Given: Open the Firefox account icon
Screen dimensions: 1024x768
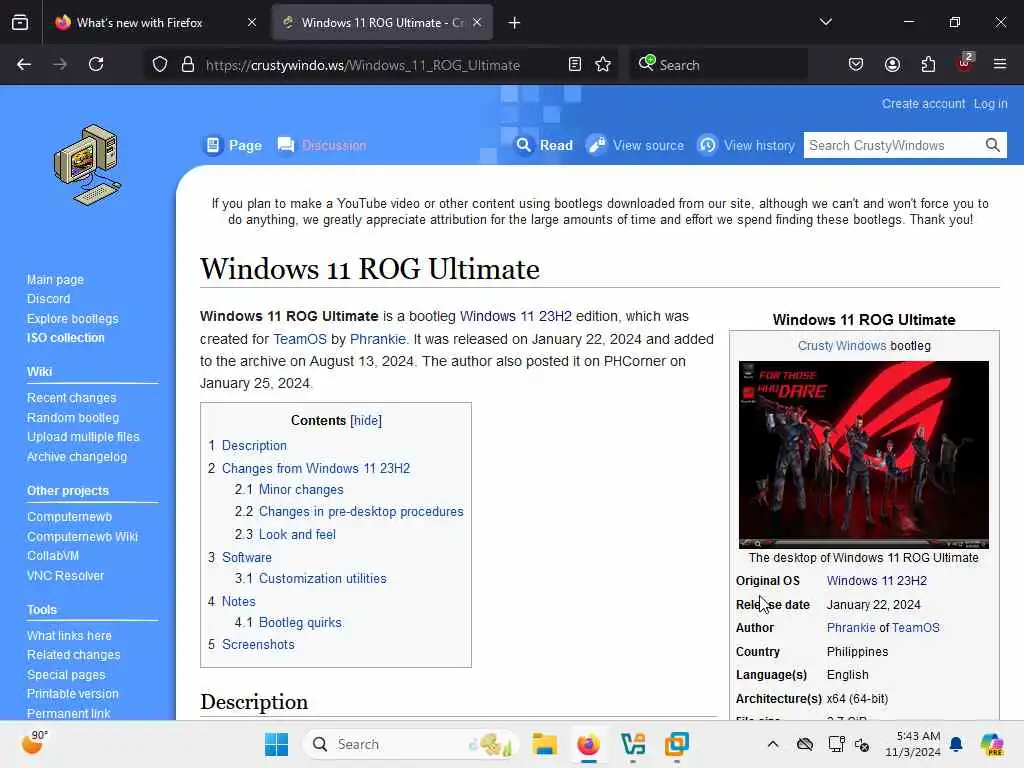Looking at the screenshot, I should pos(892,65).
